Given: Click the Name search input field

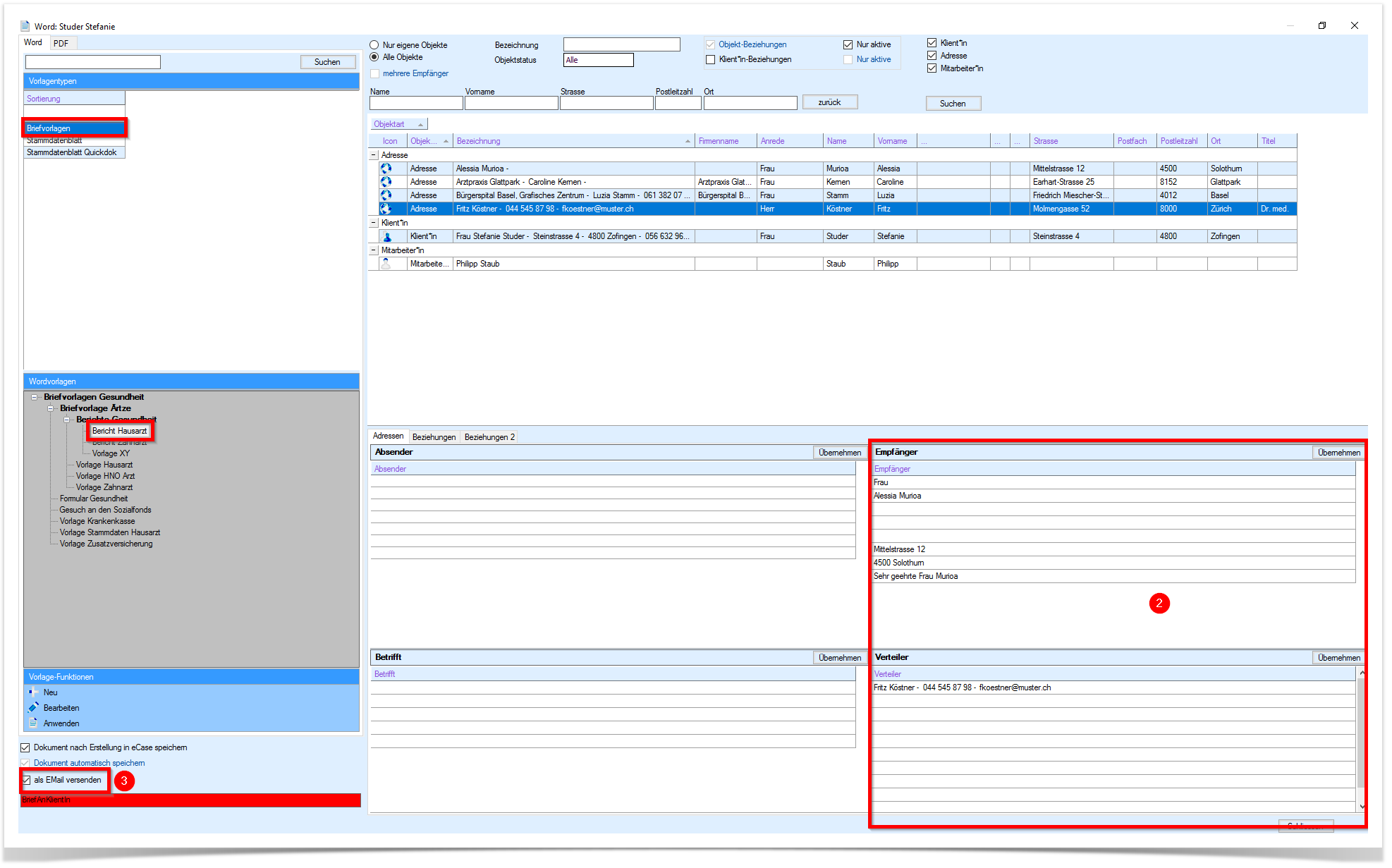Looking at the screenshot, I should coord(416,103).
